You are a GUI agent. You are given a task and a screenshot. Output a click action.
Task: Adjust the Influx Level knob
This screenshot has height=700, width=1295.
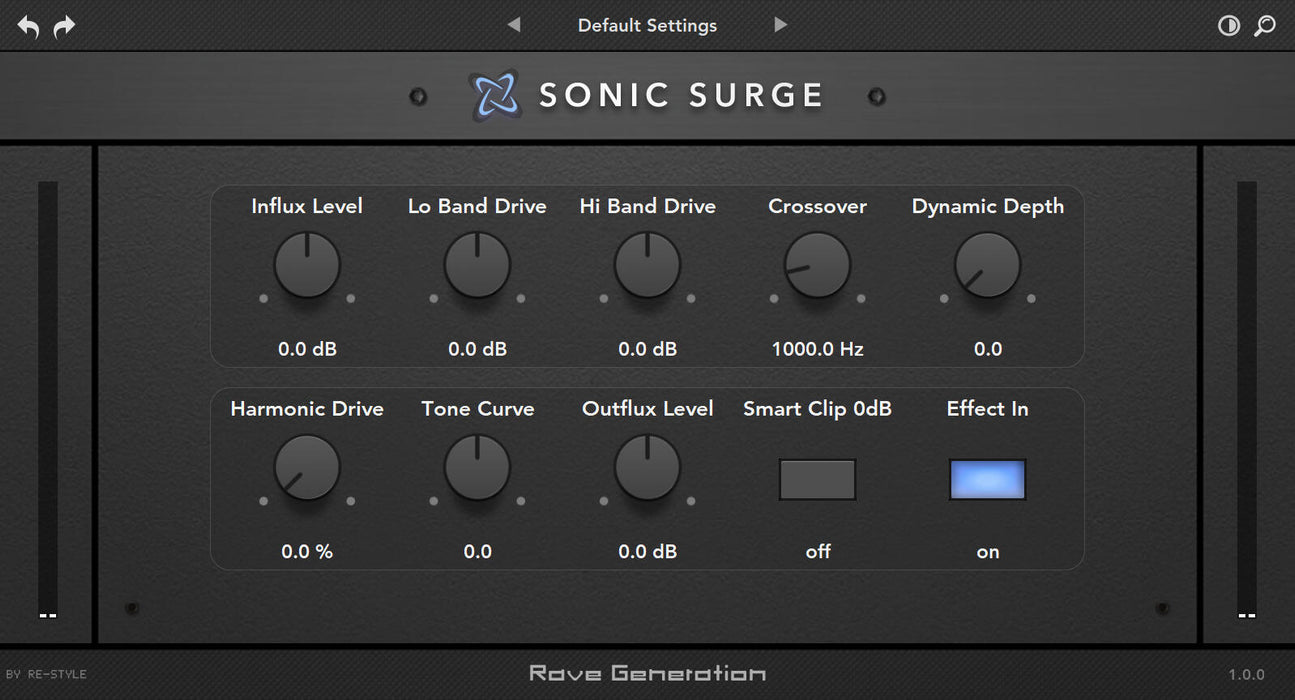(307, 265)
